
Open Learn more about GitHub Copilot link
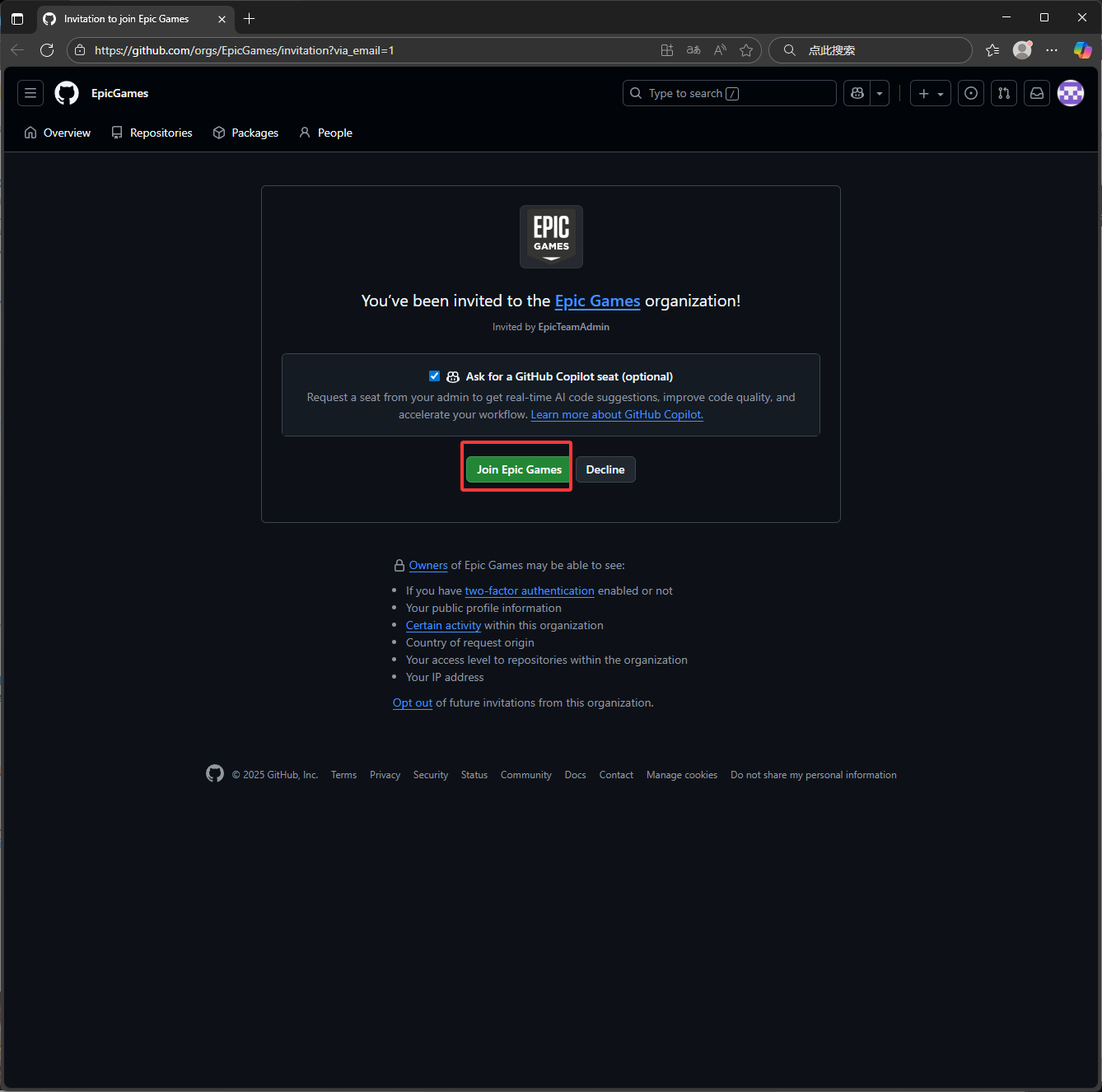[x=617, y=414]
